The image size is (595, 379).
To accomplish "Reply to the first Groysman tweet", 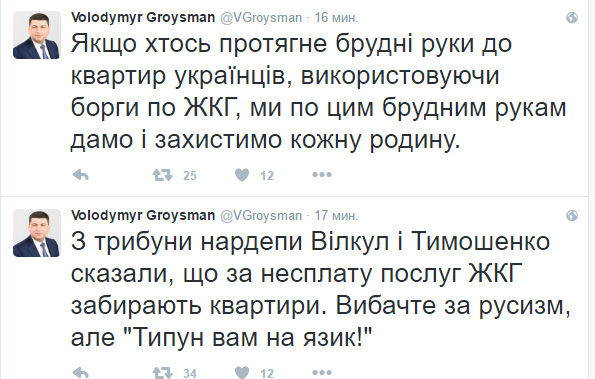I will [x=80, y=175].
